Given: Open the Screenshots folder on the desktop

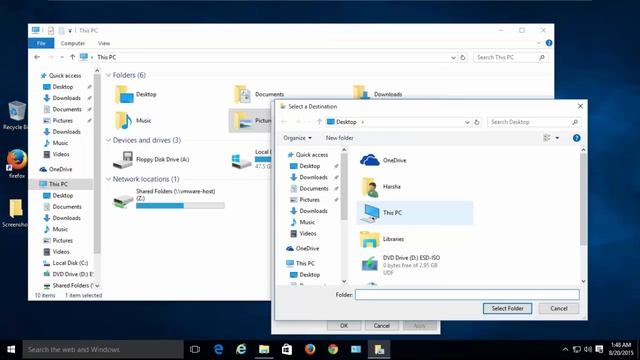Looking at the screenshot, I should coord(16,213).
